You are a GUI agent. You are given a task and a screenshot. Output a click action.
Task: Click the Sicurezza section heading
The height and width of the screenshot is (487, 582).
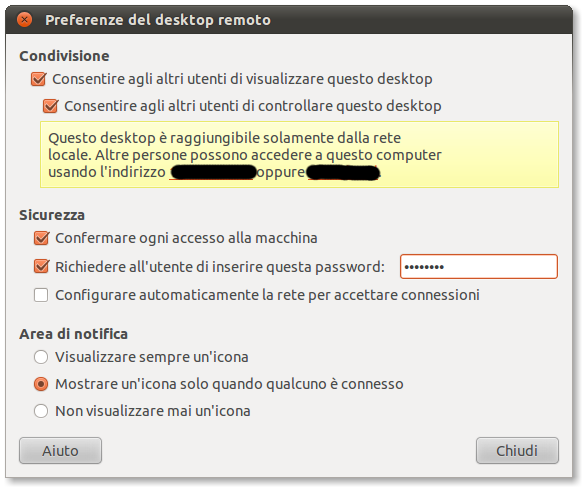(52, 215)
